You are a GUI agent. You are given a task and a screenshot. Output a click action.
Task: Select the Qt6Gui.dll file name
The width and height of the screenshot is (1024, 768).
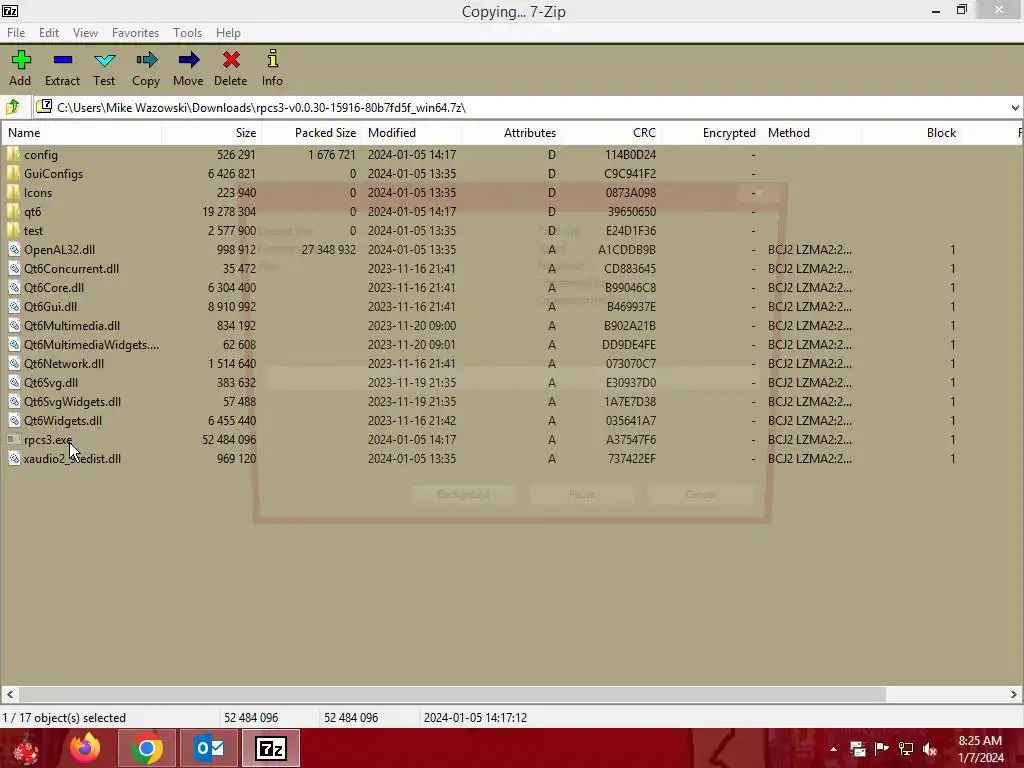point(50,306)
